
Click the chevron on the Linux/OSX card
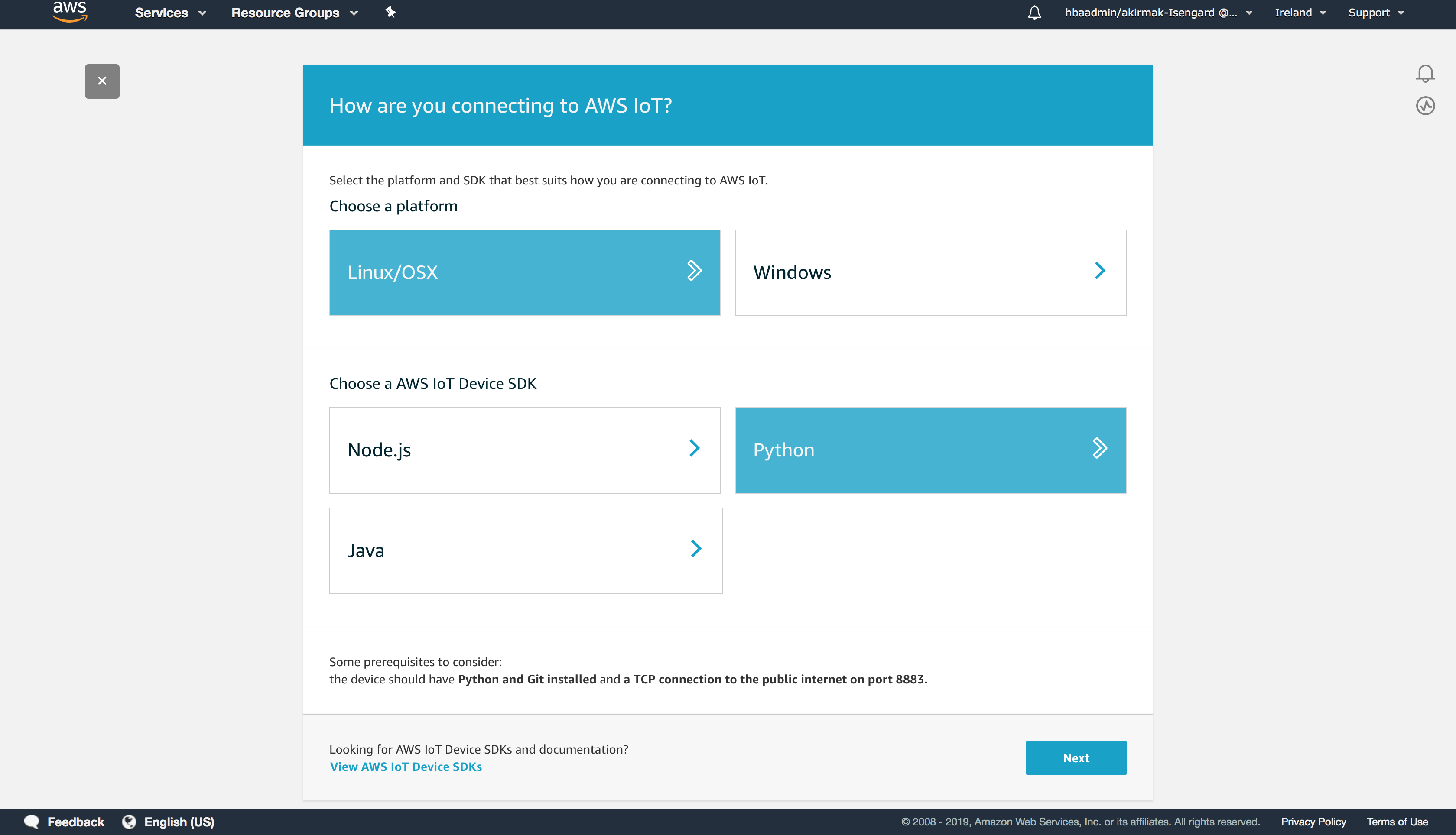(x=694, y=270)
